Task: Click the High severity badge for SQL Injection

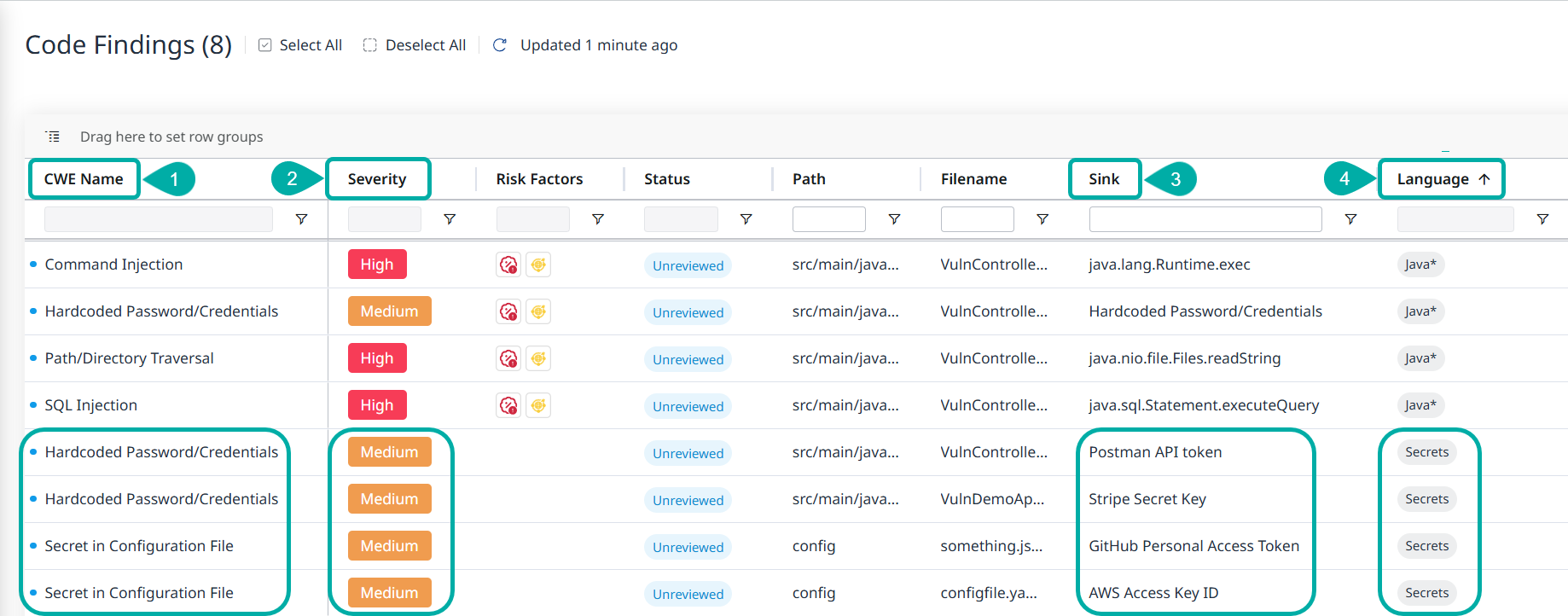Action: click(x=376, y=405)
